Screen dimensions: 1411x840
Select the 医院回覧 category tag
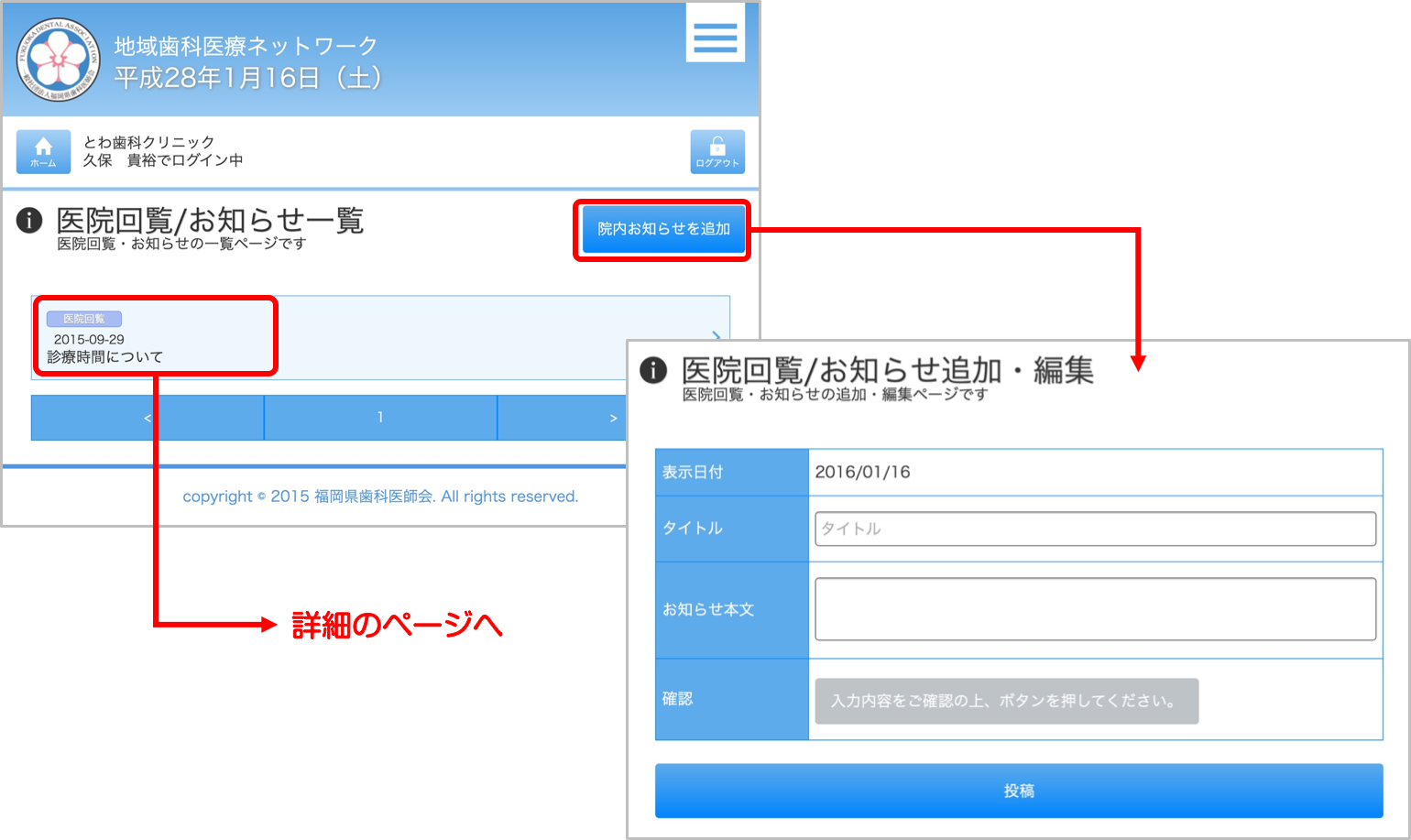[83, 319]
